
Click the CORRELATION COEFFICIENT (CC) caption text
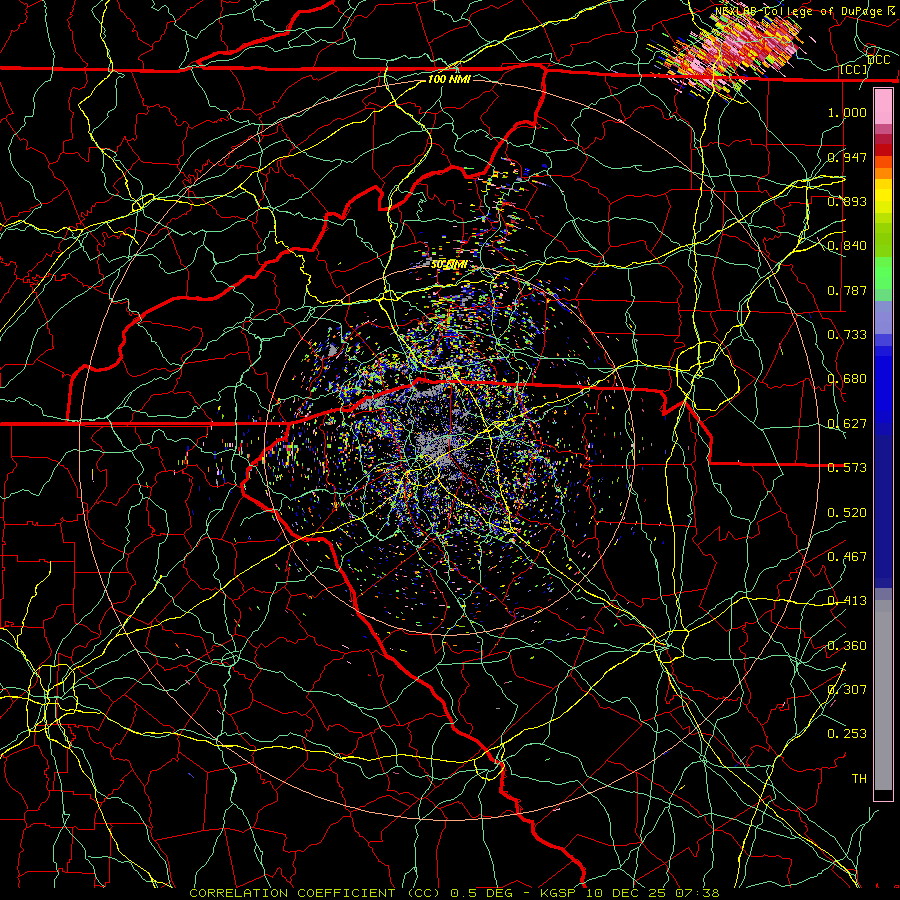point(315,893)
